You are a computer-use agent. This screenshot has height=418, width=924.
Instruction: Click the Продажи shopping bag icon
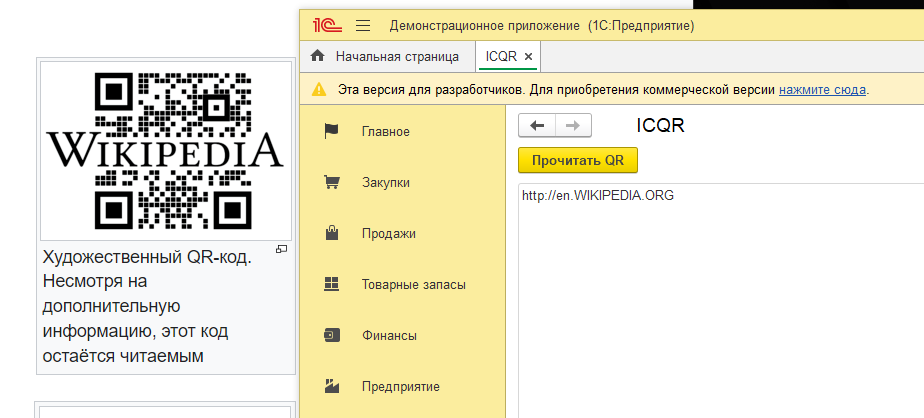click(x=332, y=233)
